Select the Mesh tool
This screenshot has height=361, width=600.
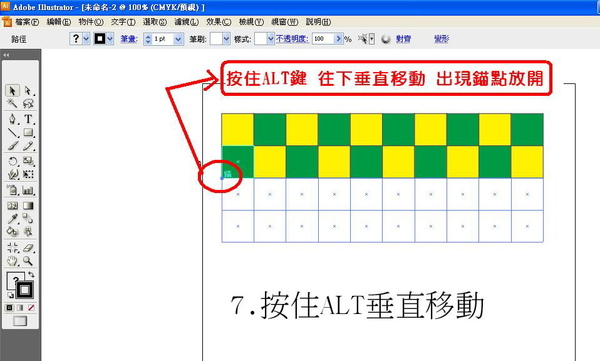(x=12, y=206)
